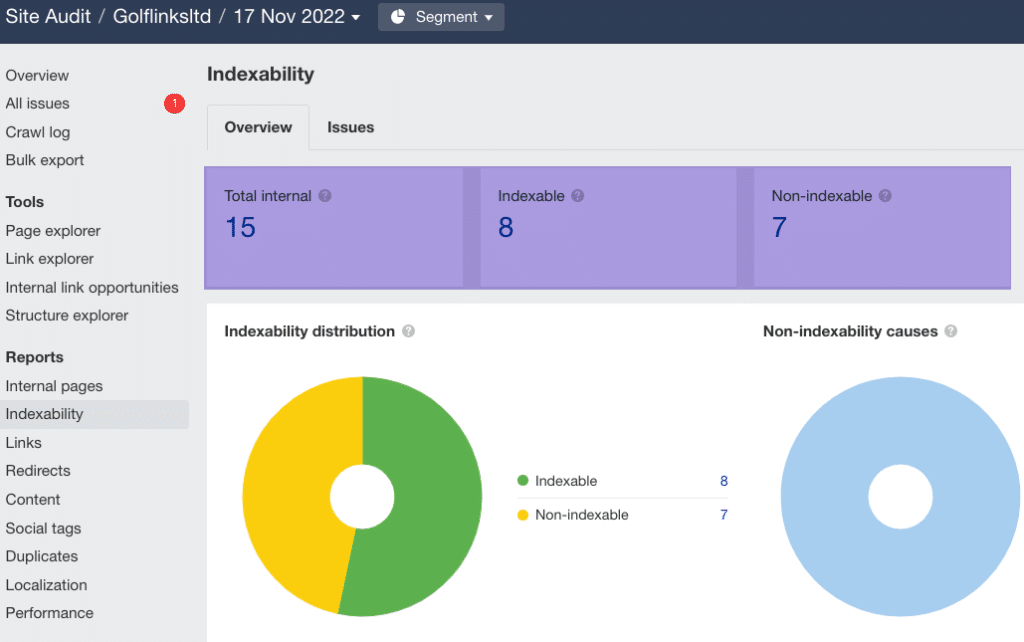Expand the 17 Nov 2022 crawl date dropdown
Viewport: 1024px width, 642px height.
[297, 17]
